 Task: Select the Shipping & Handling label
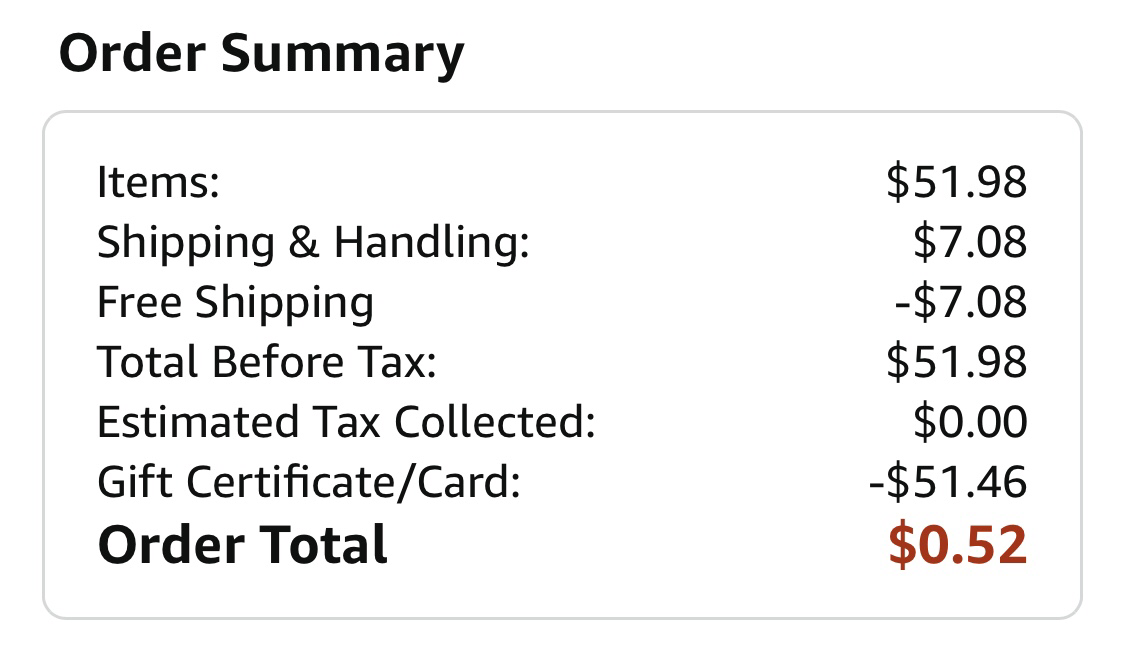pyautogui.click(x=313, y=243)
